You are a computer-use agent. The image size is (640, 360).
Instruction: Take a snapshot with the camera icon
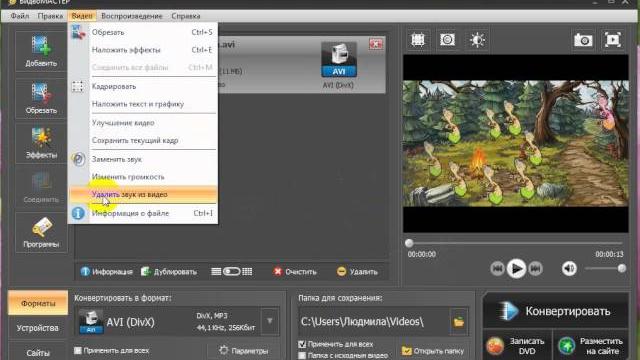pyautogui.click(x=583, y=40)
